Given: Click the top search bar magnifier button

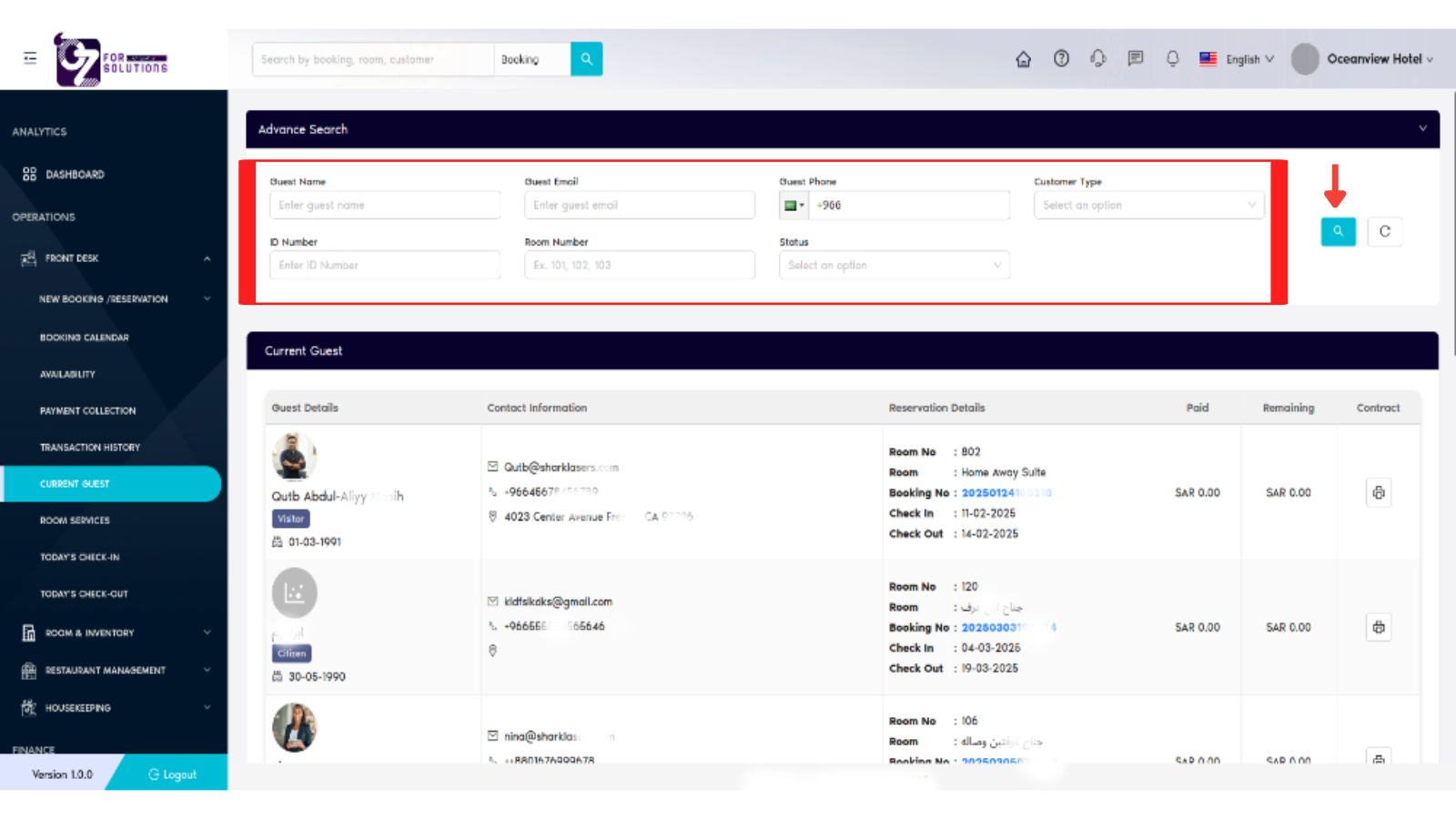Looking at the screenshot, I should (x=586, y=59).
